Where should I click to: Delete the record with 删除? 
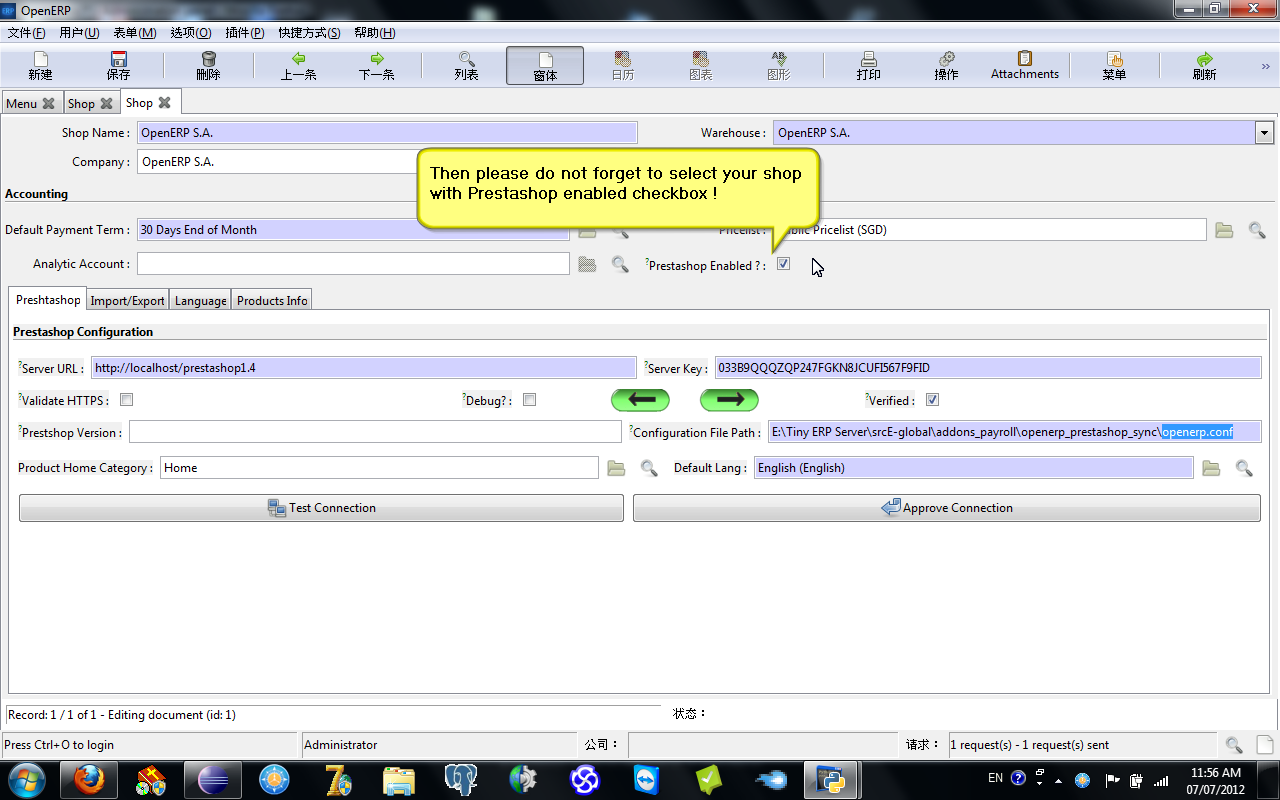208,66
